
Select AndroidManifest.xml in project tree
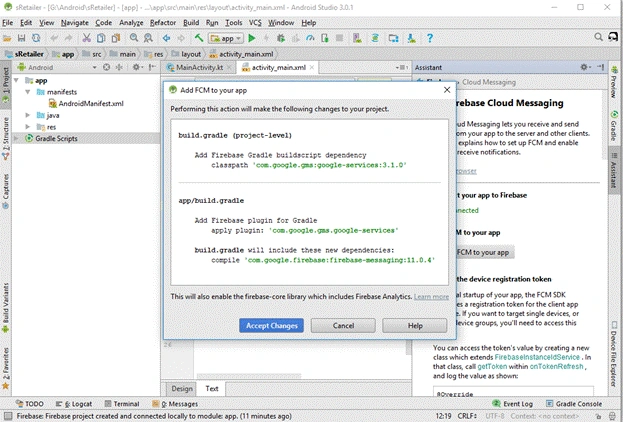86,104
